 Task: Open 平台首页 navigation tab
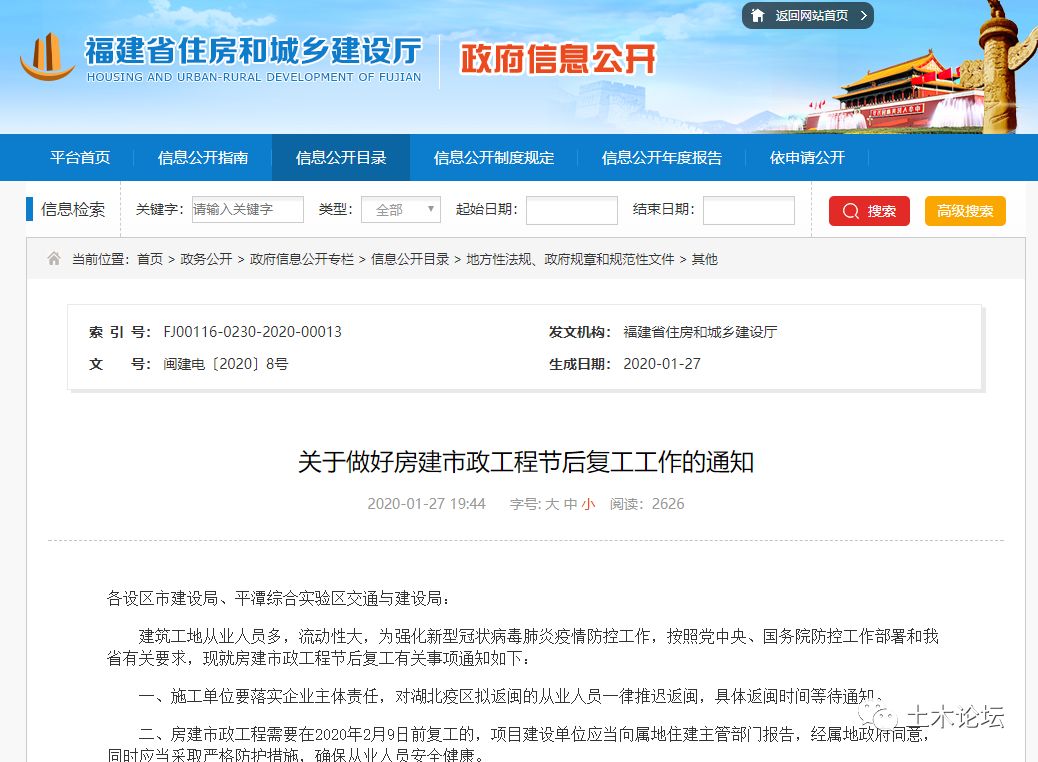(80, 158)
